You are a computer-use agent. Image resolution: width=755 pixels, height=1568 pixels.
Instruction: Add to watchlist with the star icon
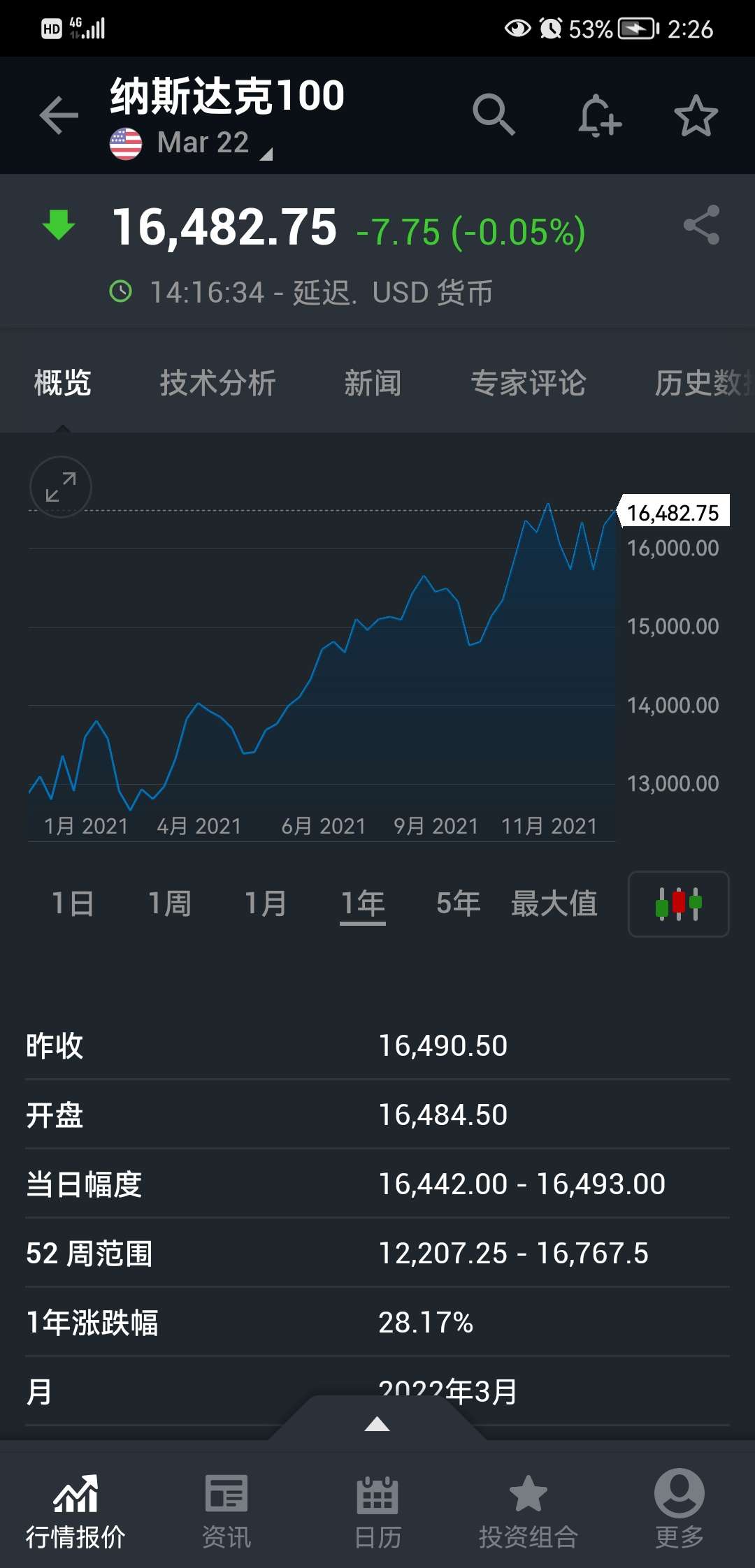coord(696,115)
